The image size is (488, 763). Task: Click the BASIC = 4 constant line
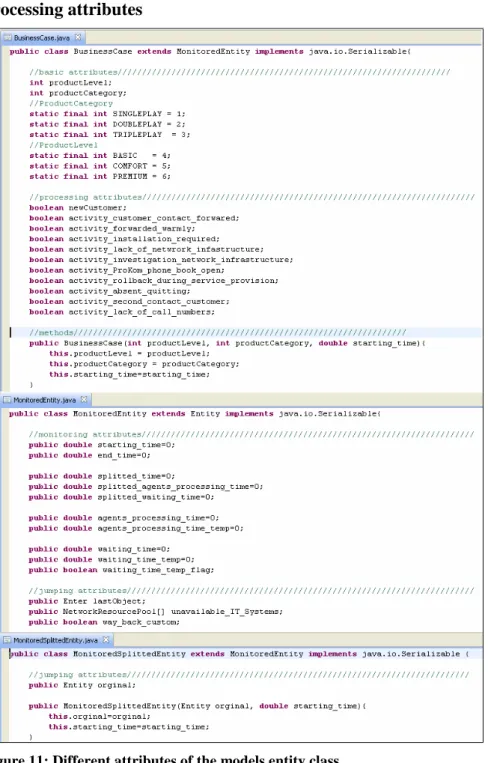(x=100, y=156)
